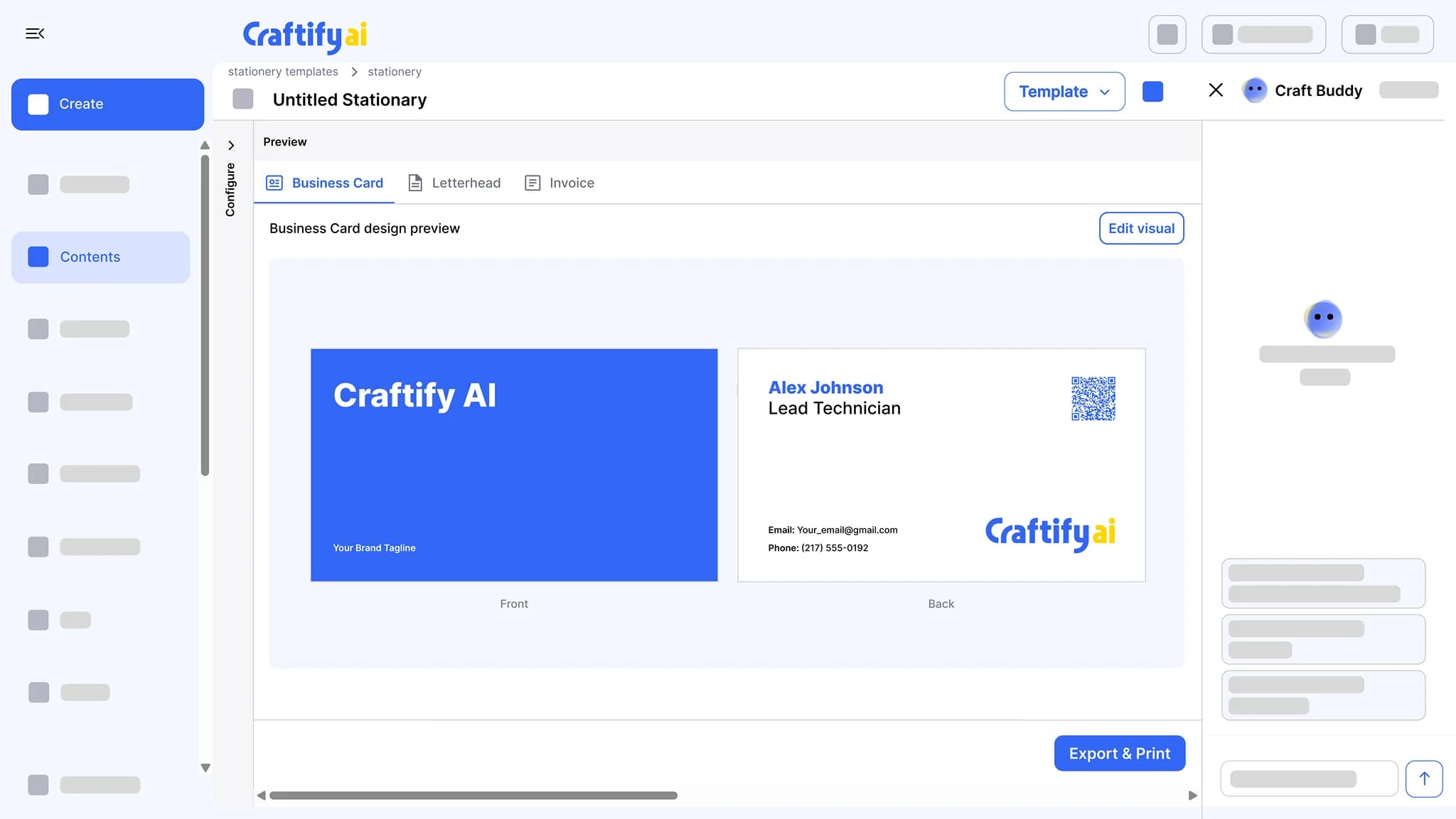The image size is (1456, 819).
Task: Click the 'Your Brand Tagline' text
Action: point(374,548)
